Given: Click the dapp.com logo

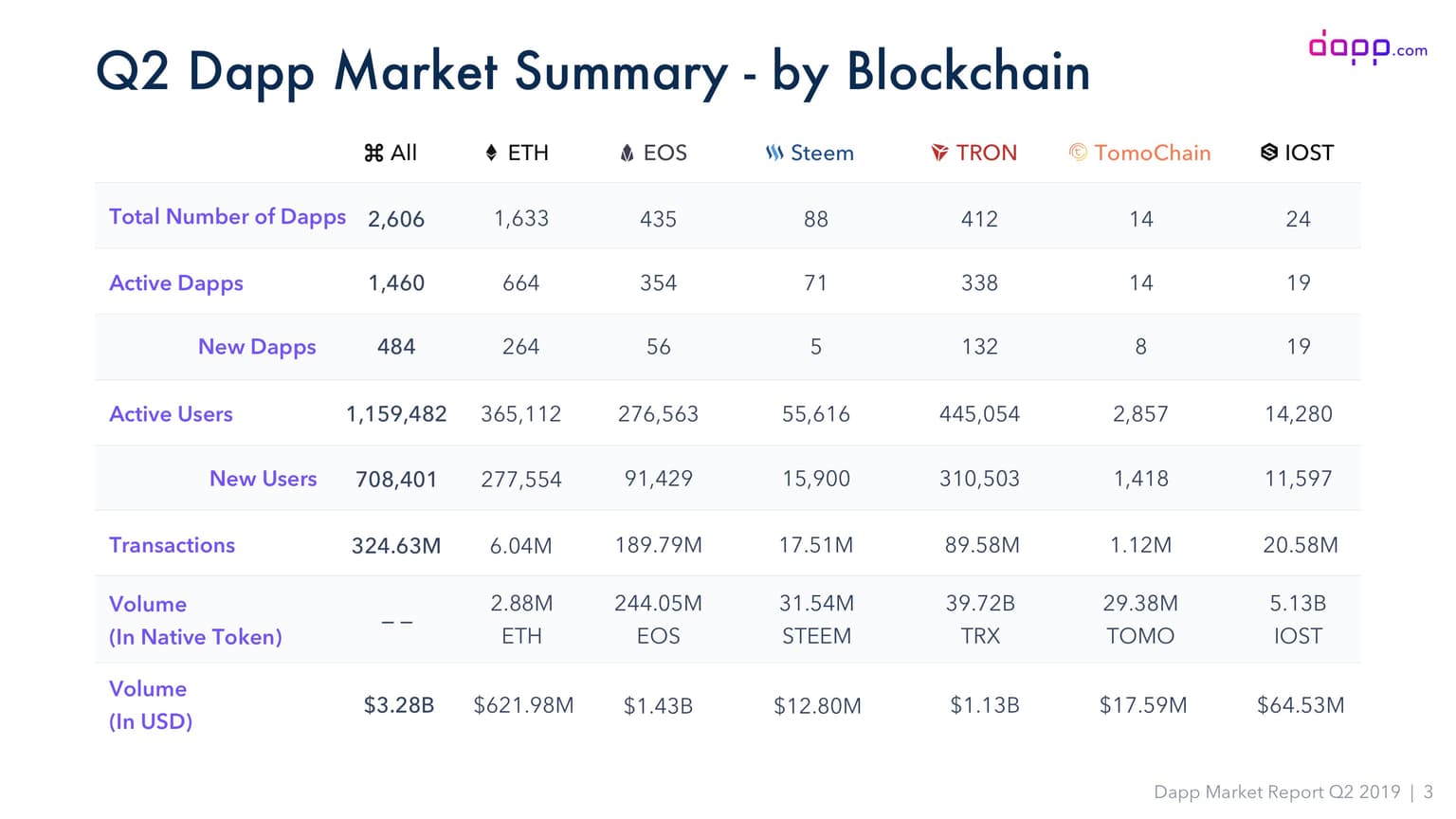Looking at the screenshot, I should tap(1367, 46).
